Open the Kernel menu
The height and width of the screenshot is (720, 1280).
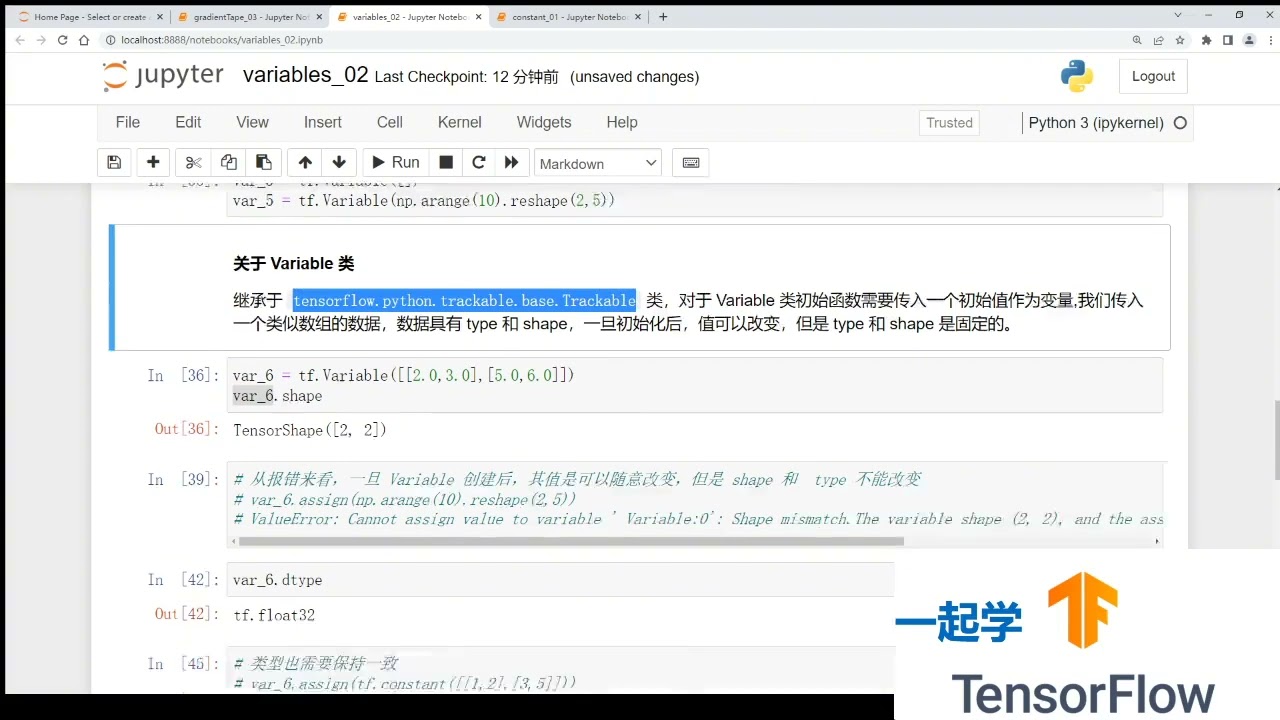coord(460,122)
